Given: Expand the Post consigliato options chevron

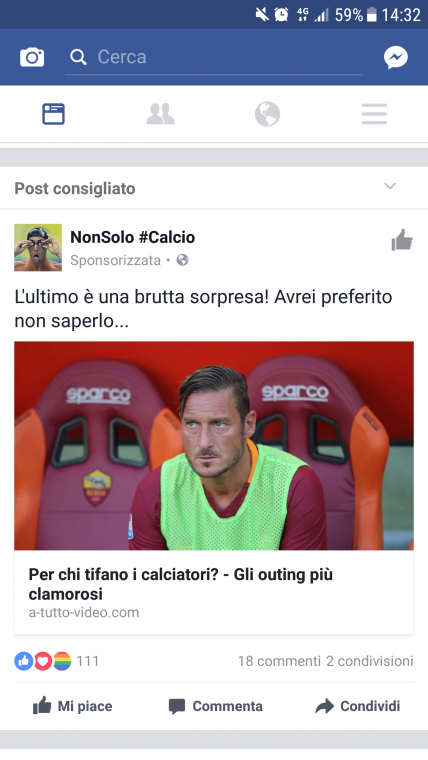Looking at the screenshot, I should point(390,187).
